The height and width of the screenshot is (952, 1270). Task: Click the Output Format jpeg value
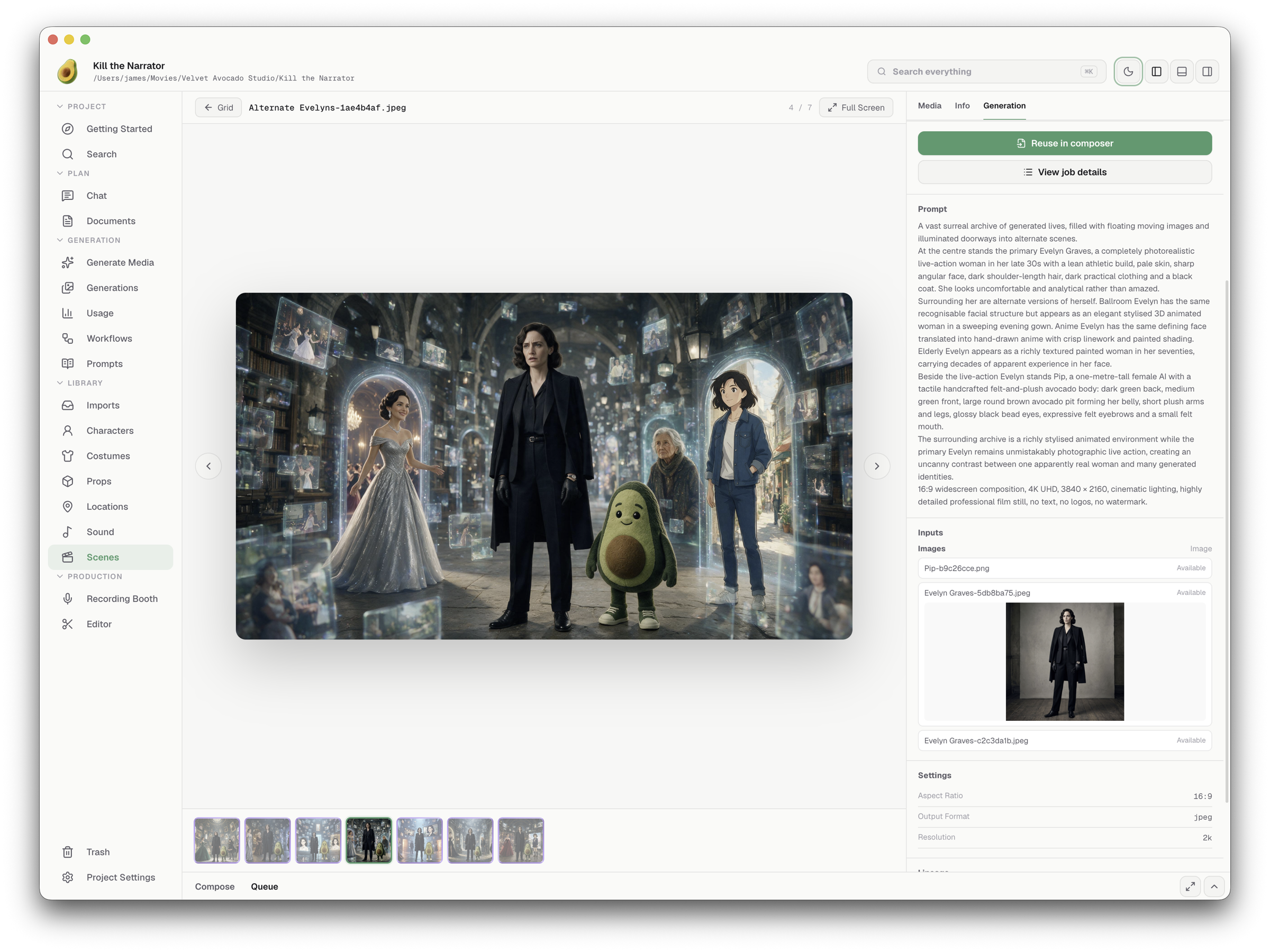click(1203, 817)
